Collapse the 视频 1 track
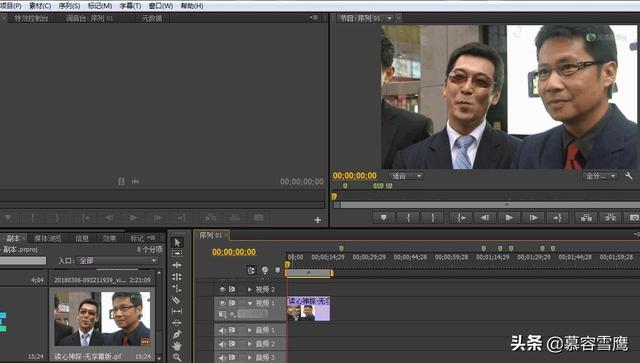This screenshot has width=640, height=363. coord(250,303)
